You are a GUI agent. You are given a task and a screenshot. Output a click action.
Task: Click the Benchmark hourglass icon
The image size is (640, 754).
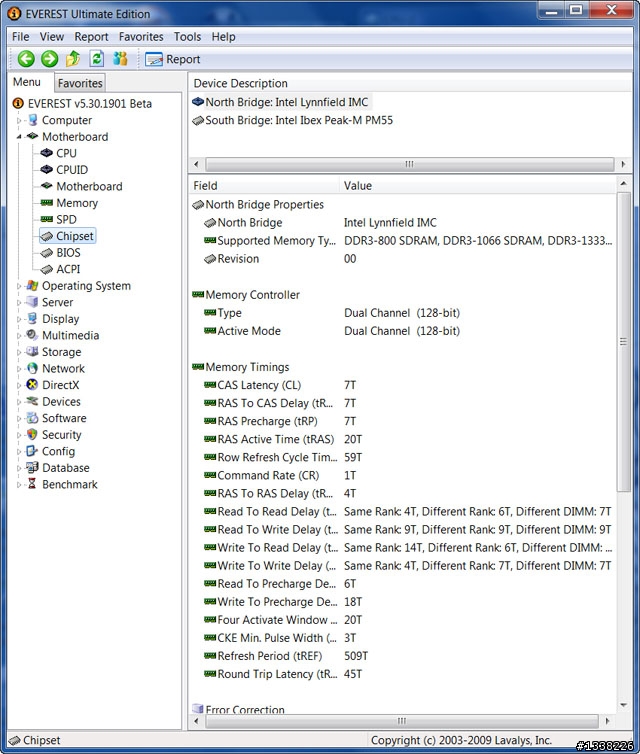[x=32, y=484]
